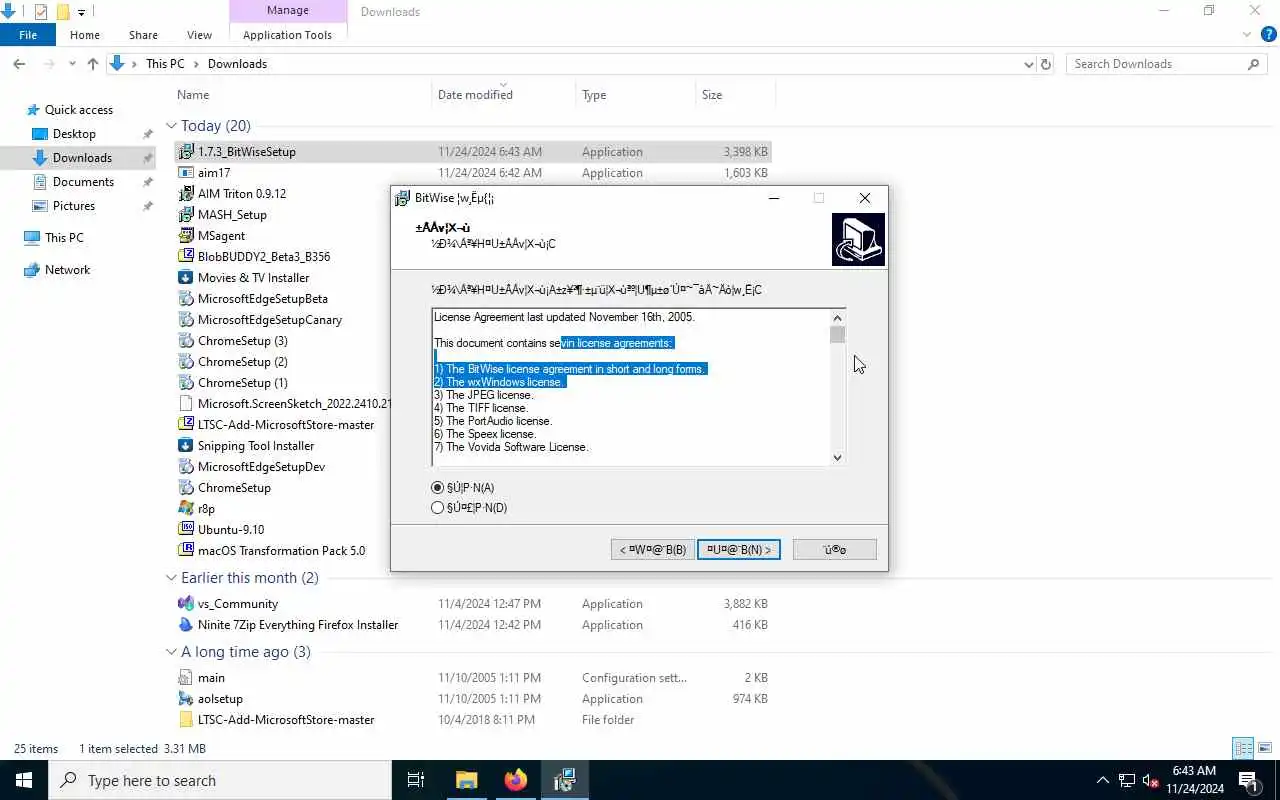The image size is (1280, 800).
Task: Select Movies & TV Installer icon
Action: pyautogui.click(x=186, y=278)
